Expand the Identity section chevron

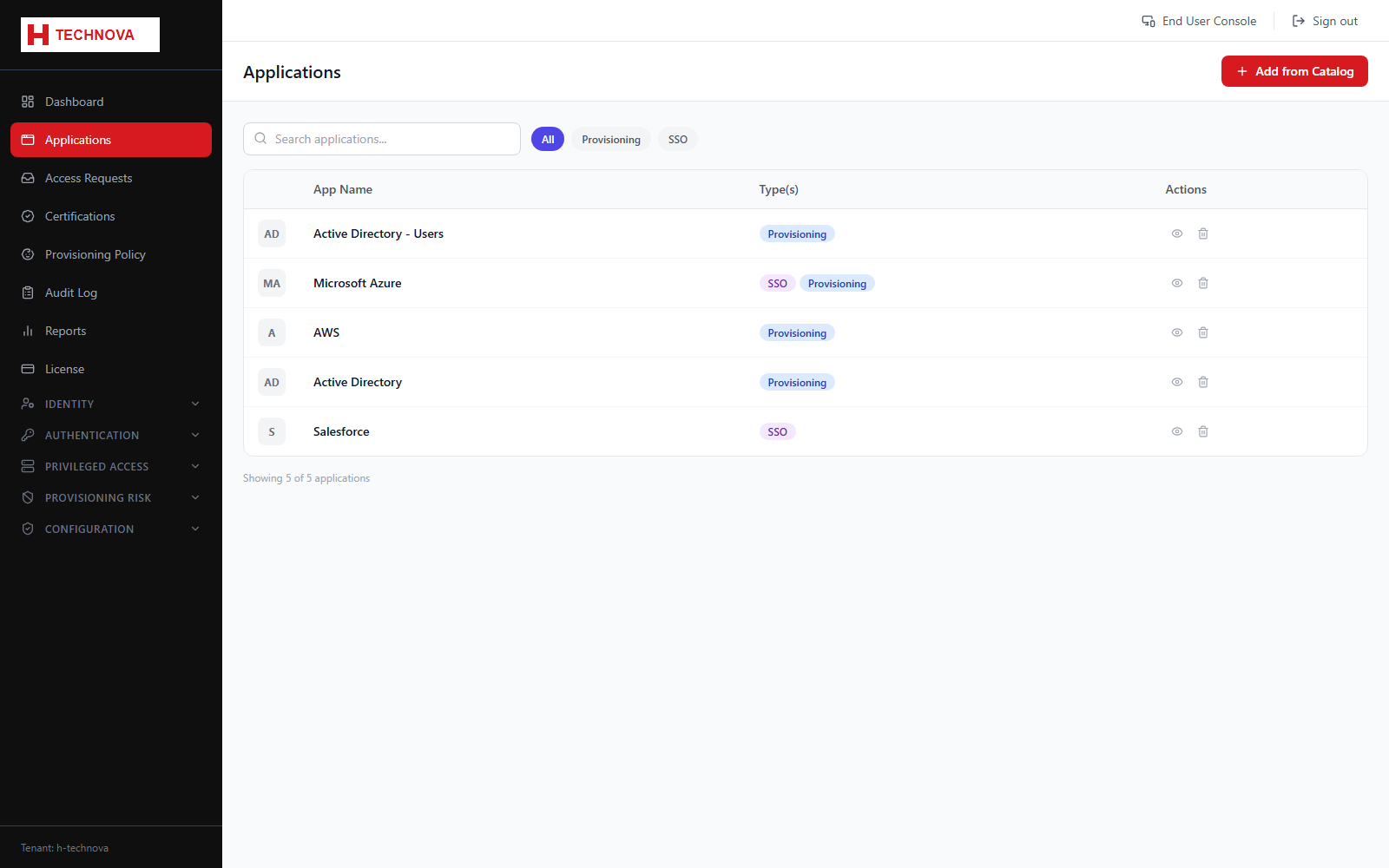click(x=195, y=404)
